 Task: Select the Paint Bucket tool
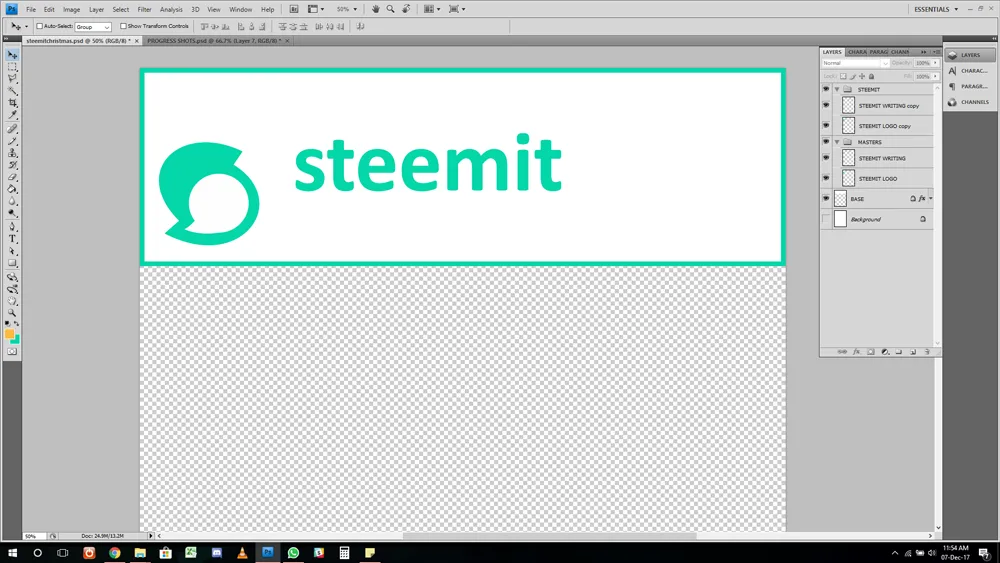(x=12, y=189)
